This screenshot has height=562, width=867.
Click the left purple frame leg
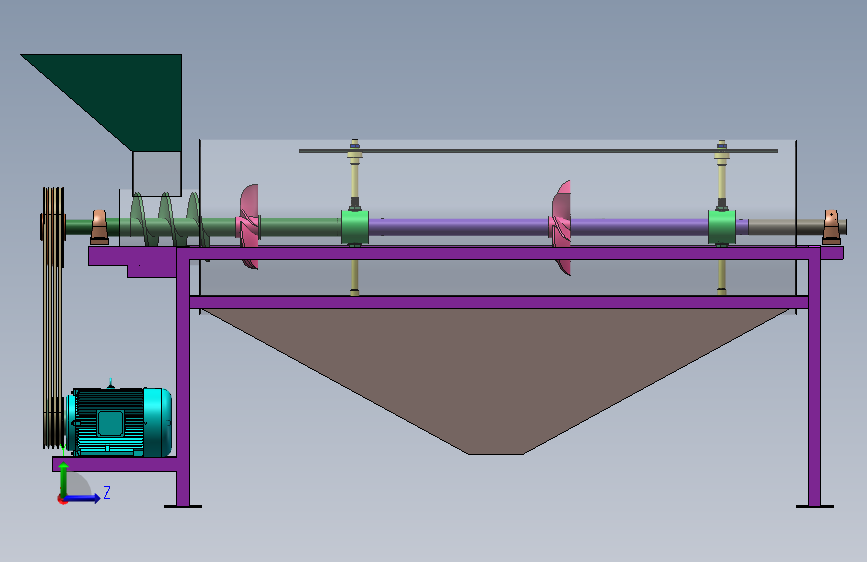[x=183, y=382]
